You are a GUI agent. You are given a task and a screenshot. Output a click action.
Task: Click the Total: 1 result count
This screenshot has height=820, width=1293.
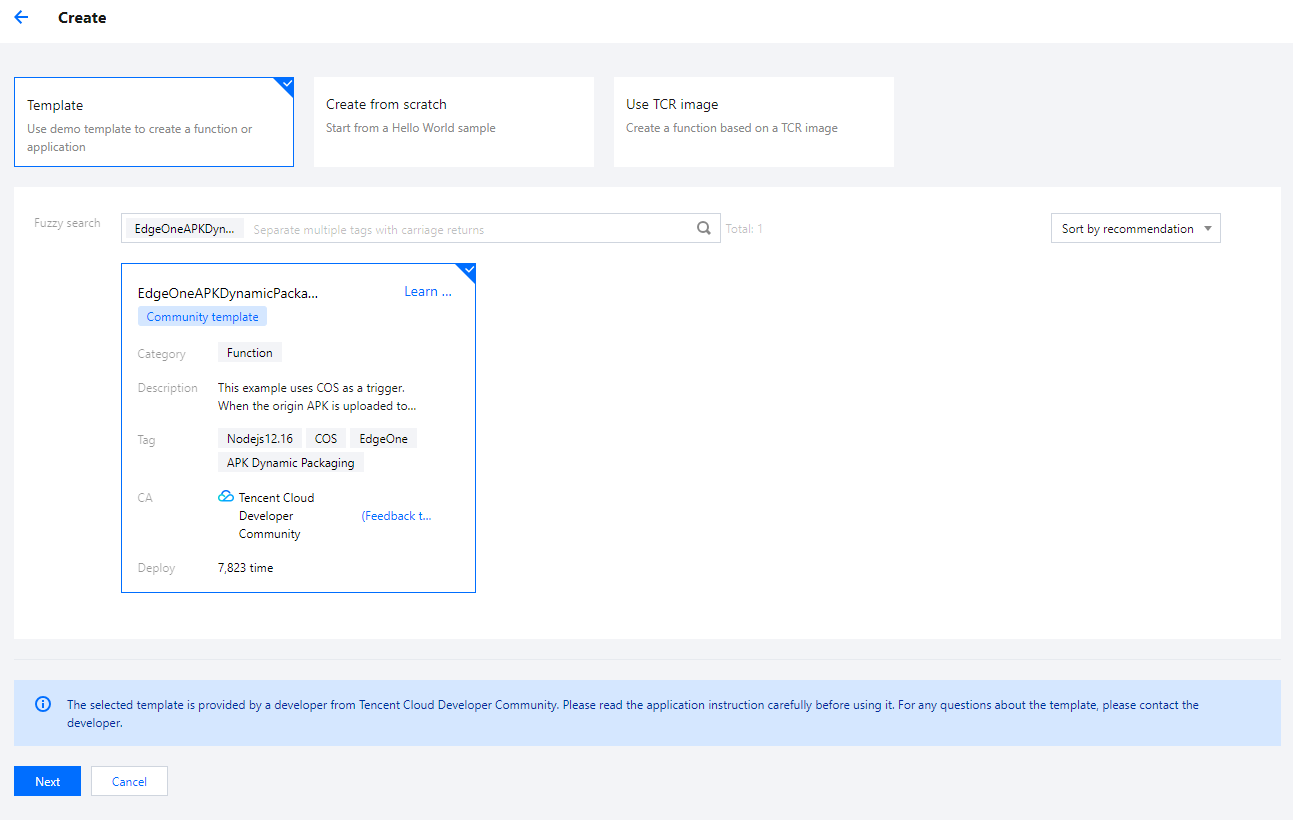744,229
